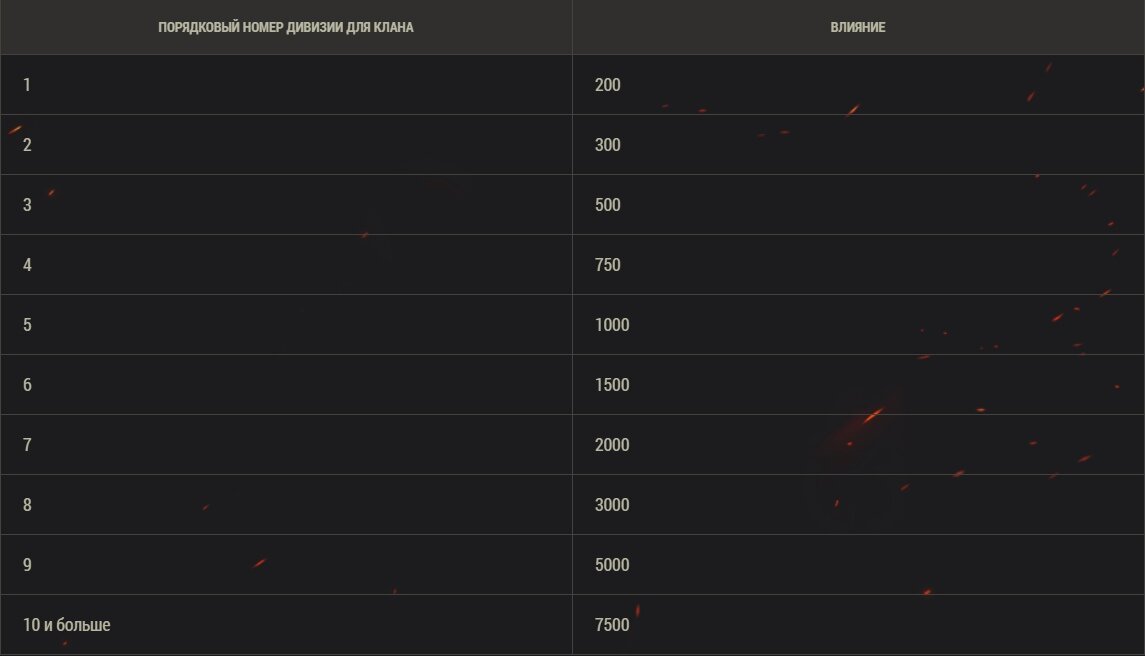Click the 1500 influence value
The height and width of the screenshot is (656, 1145).
click(x=612, y=384)
